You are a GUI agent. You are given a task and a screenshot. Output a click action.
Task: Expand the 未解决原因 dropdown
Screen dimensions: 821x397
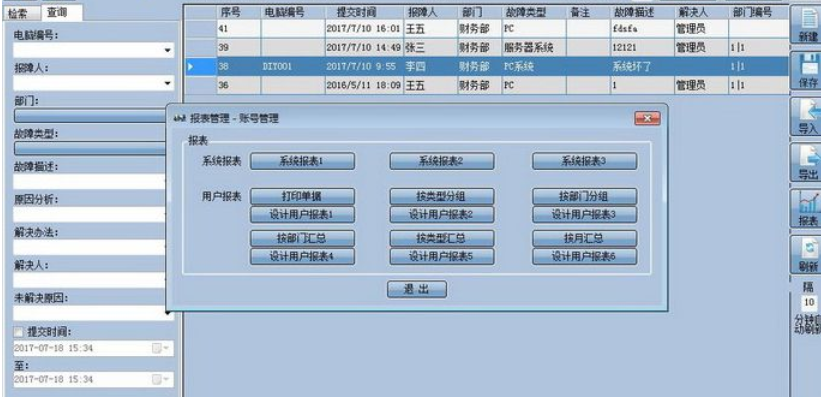tap(168, 313)
